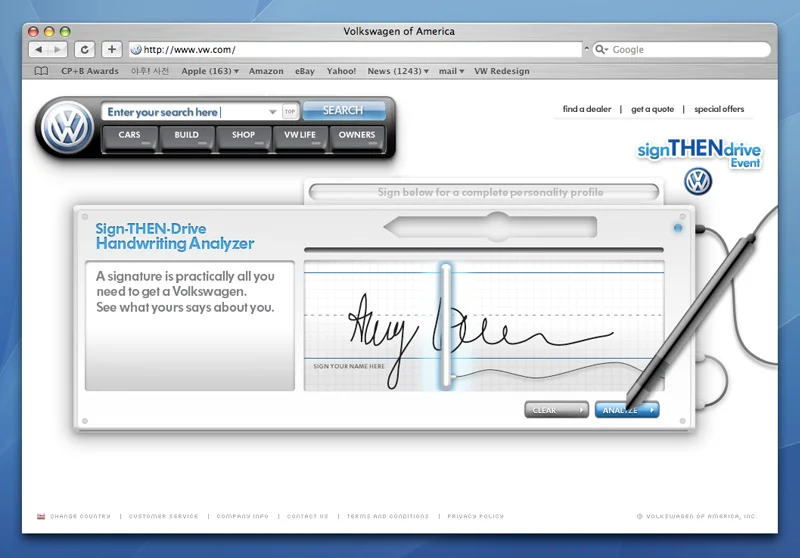Click the Safari forward arrow button
This screenshot has width=800, height=558.
coord(57,49)
